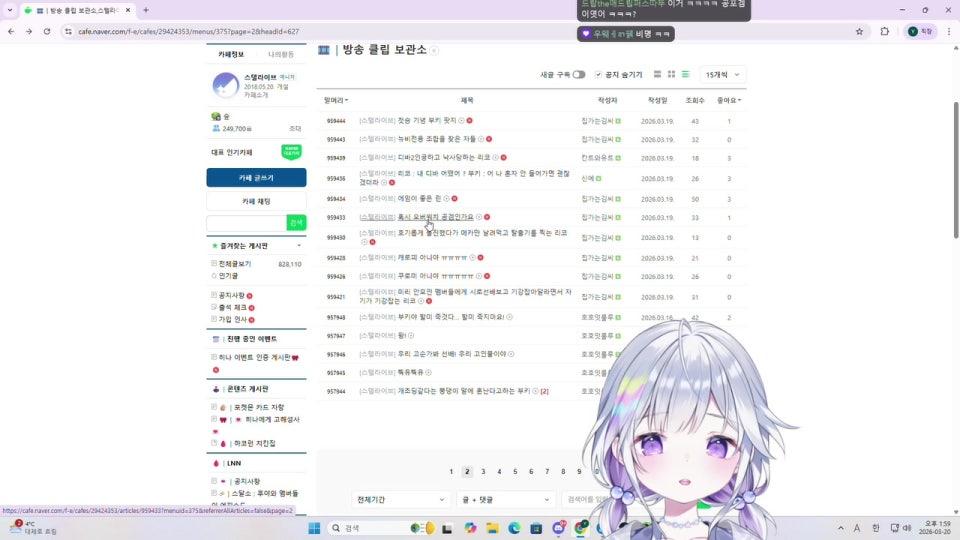Uncheck the 공지 숨기기 checkbox
The width and height of the screenshot is (960, 540).
(x=598, y=75)
